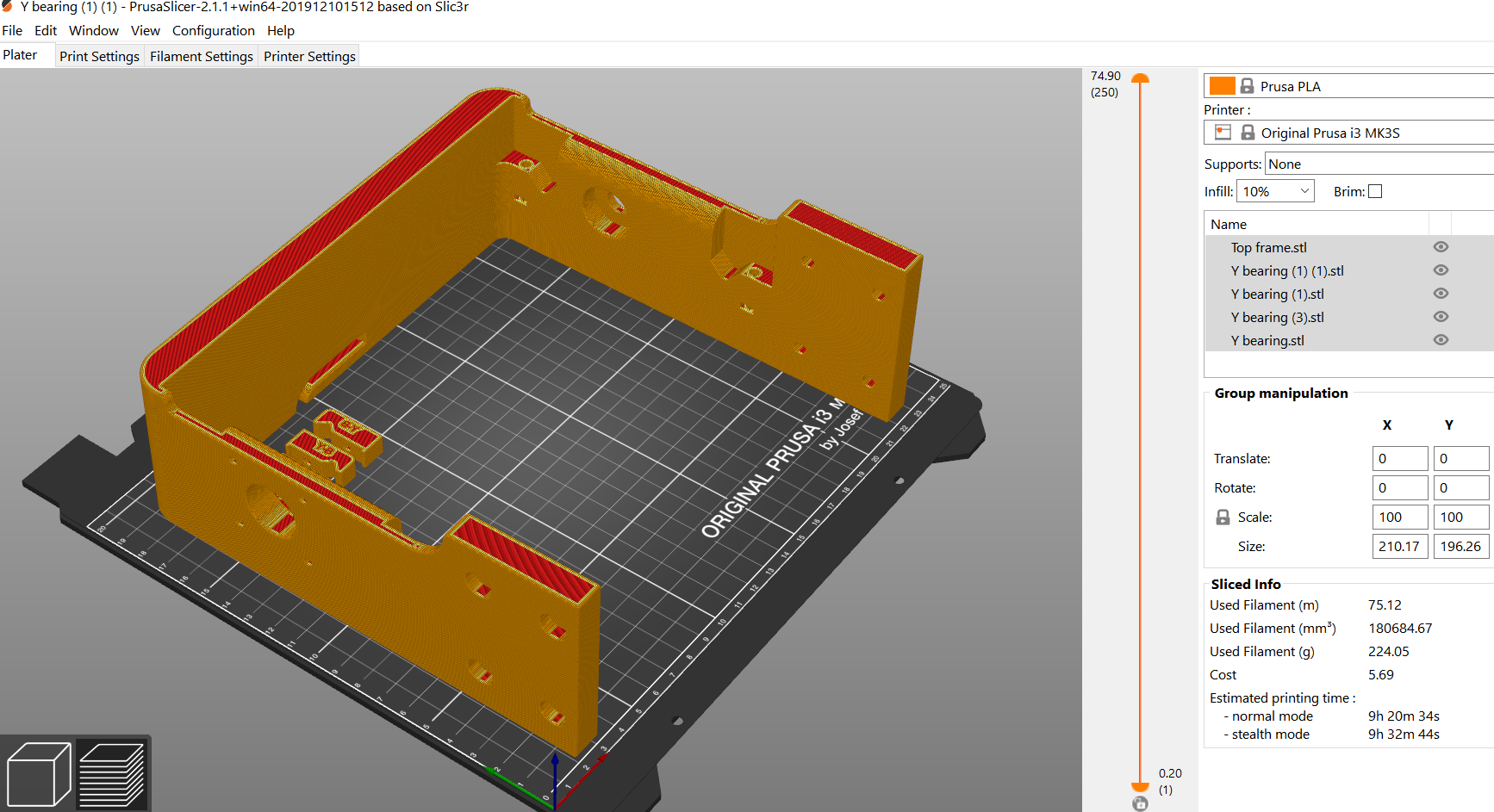This screenshot has width=1494, height=812.
Task: Click the Used Filament (m) value 75.12
Action: click(1385, 605)
